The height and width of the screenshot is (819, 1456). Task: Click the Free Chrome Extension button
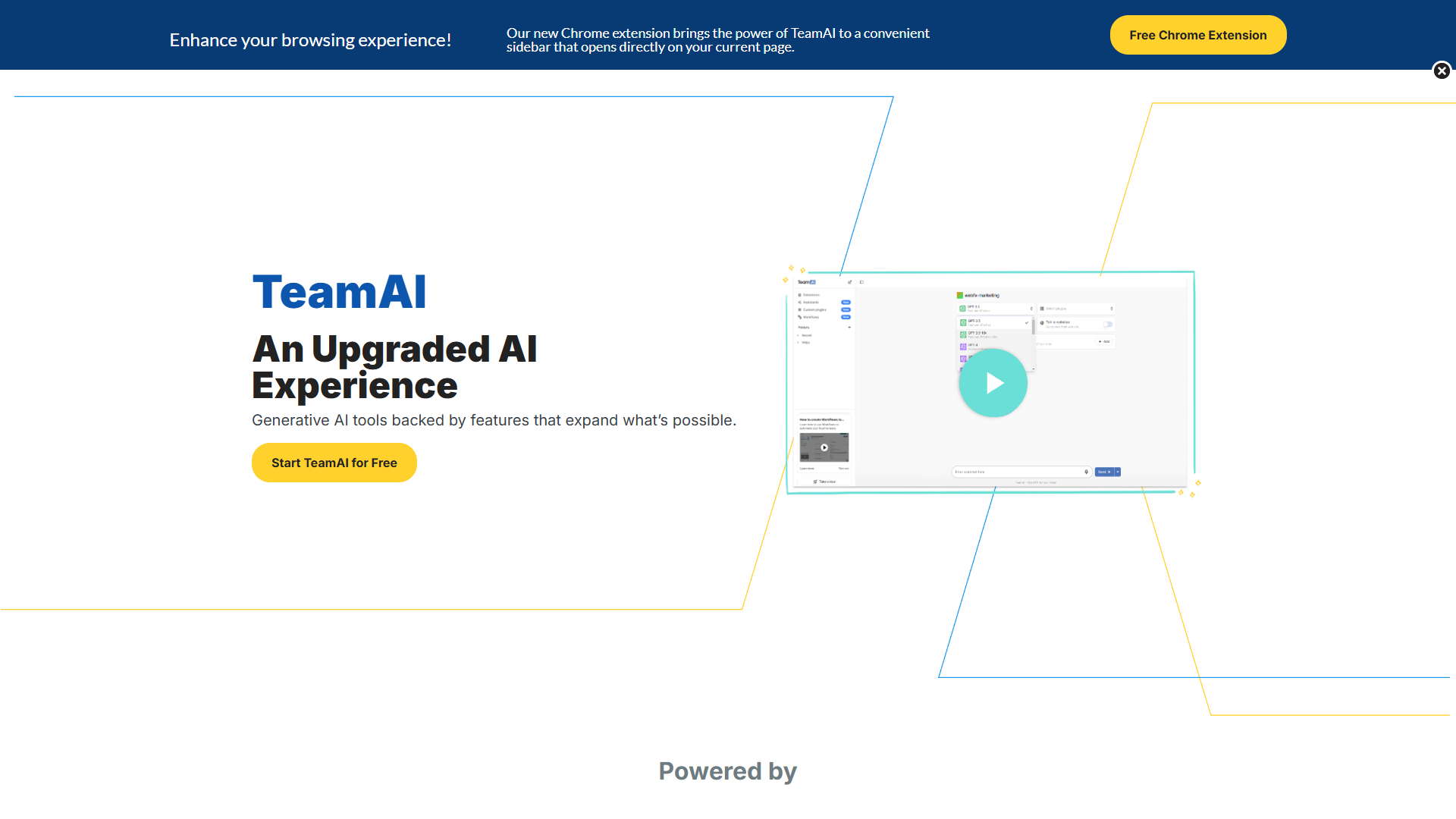click(1197, 34)
